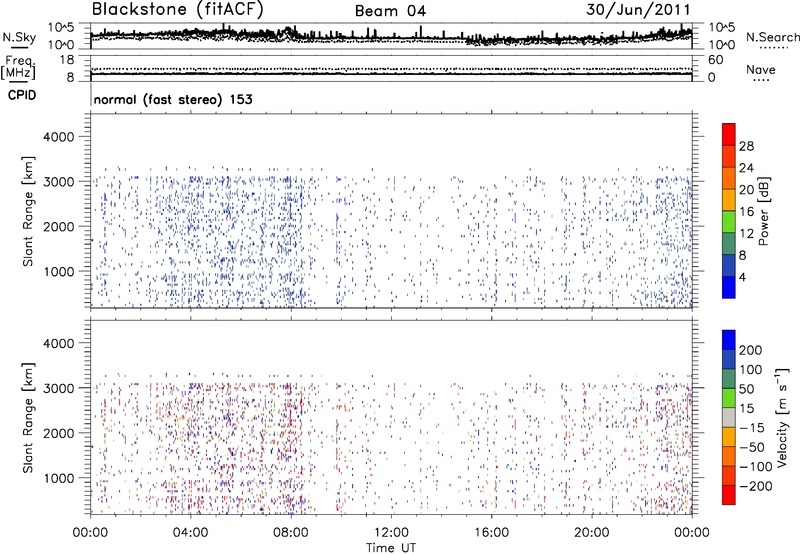Pick the teal 50–100 velocity swatch

729,379
